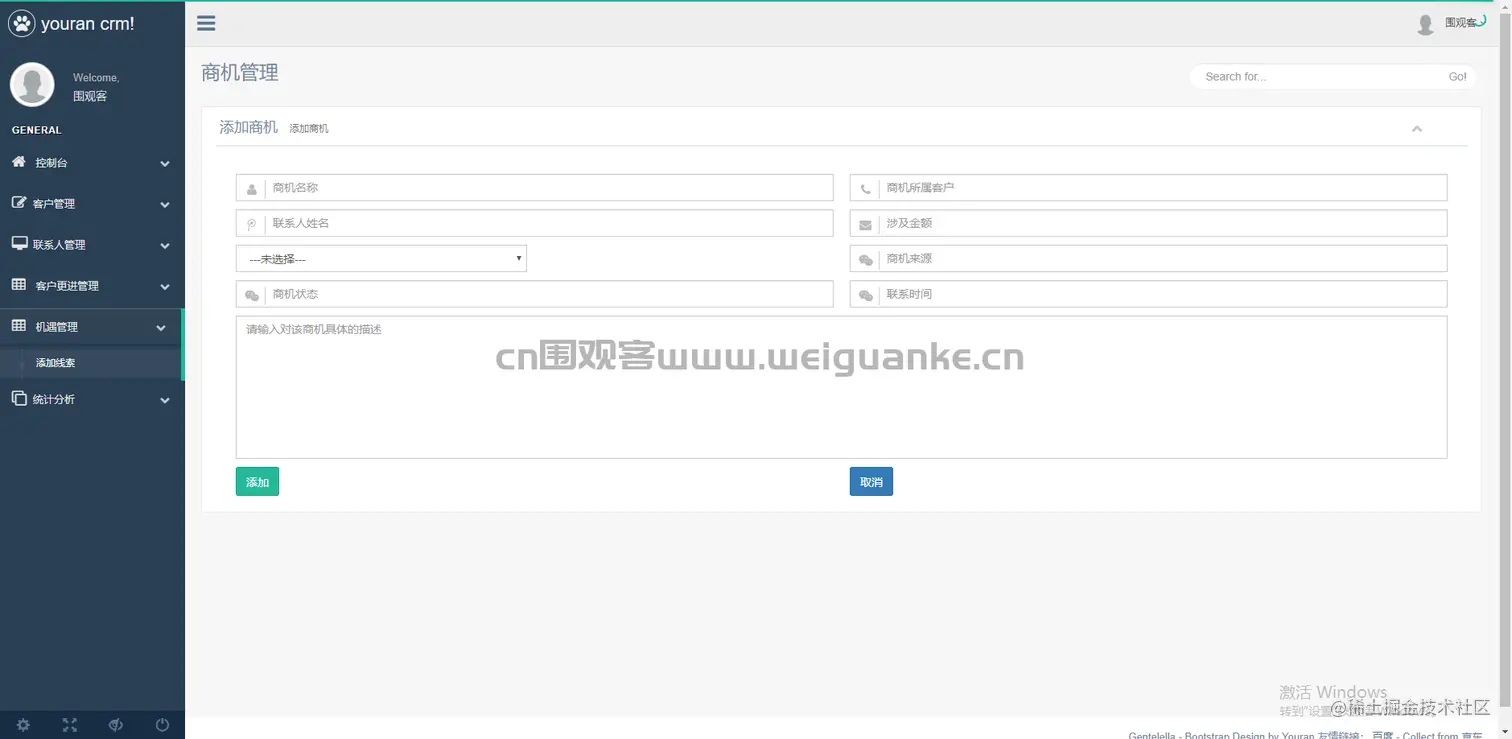Click the home icon beside 控制台

(x=18, y=161)
